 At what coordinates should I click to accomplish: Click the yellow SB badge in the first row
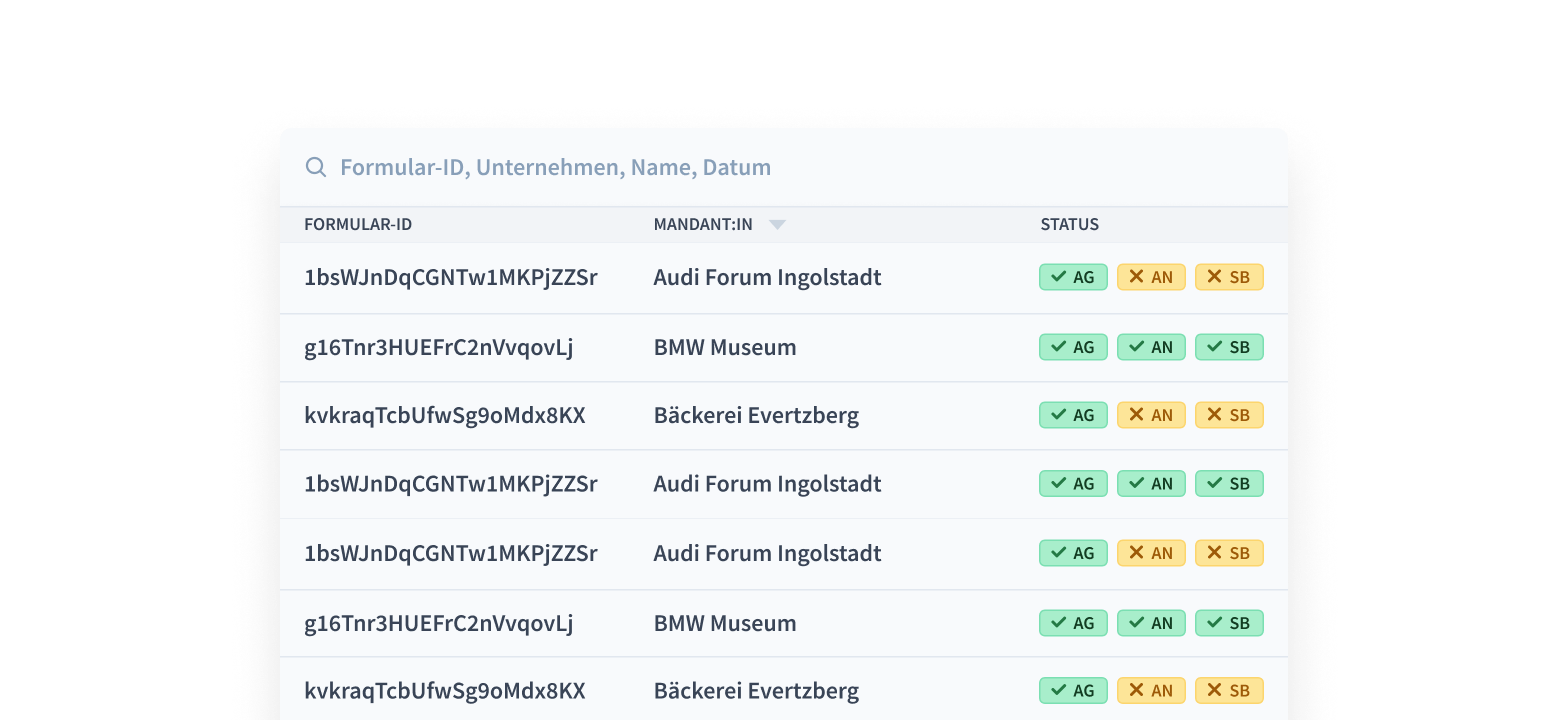(1229, 277)
